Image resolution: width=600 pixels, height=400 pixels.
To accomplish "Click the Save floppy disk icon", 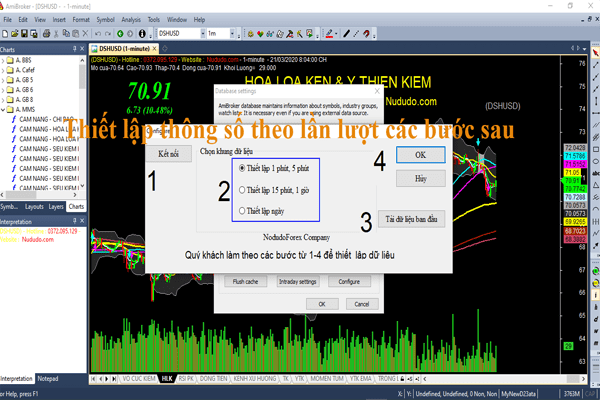I will [24, 34].
